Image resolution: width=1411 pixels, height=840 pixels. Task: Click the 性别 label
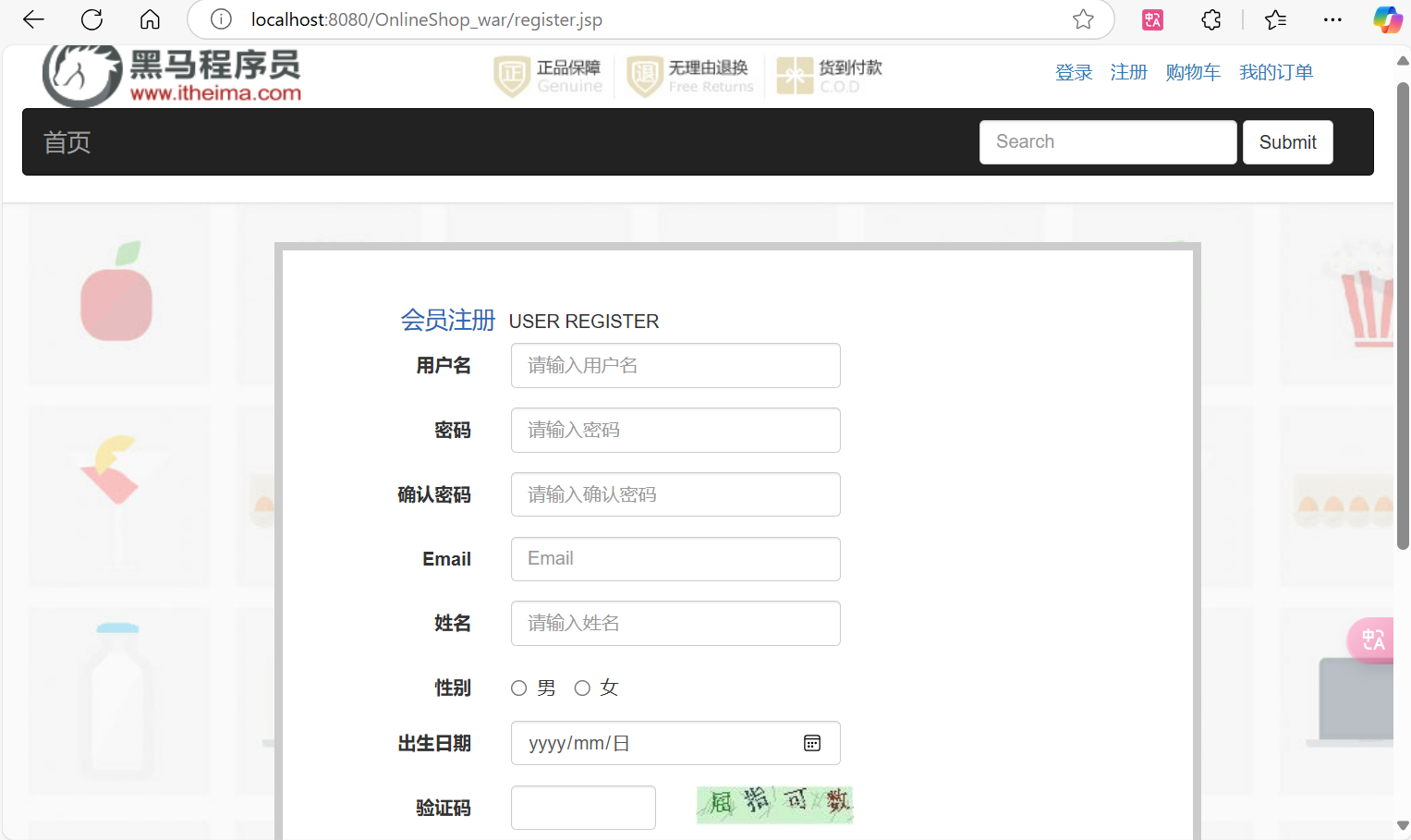point(453,688)
